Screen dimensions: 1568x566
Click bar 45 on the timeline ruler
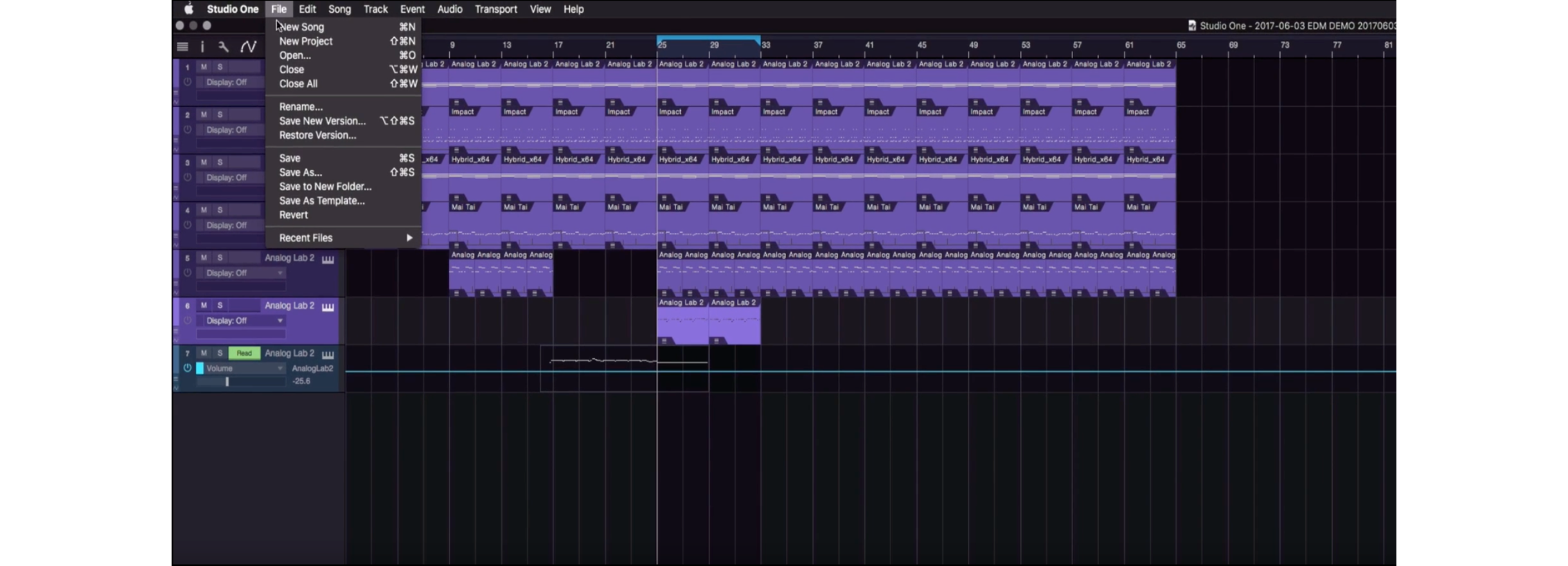tap(922, 45)
